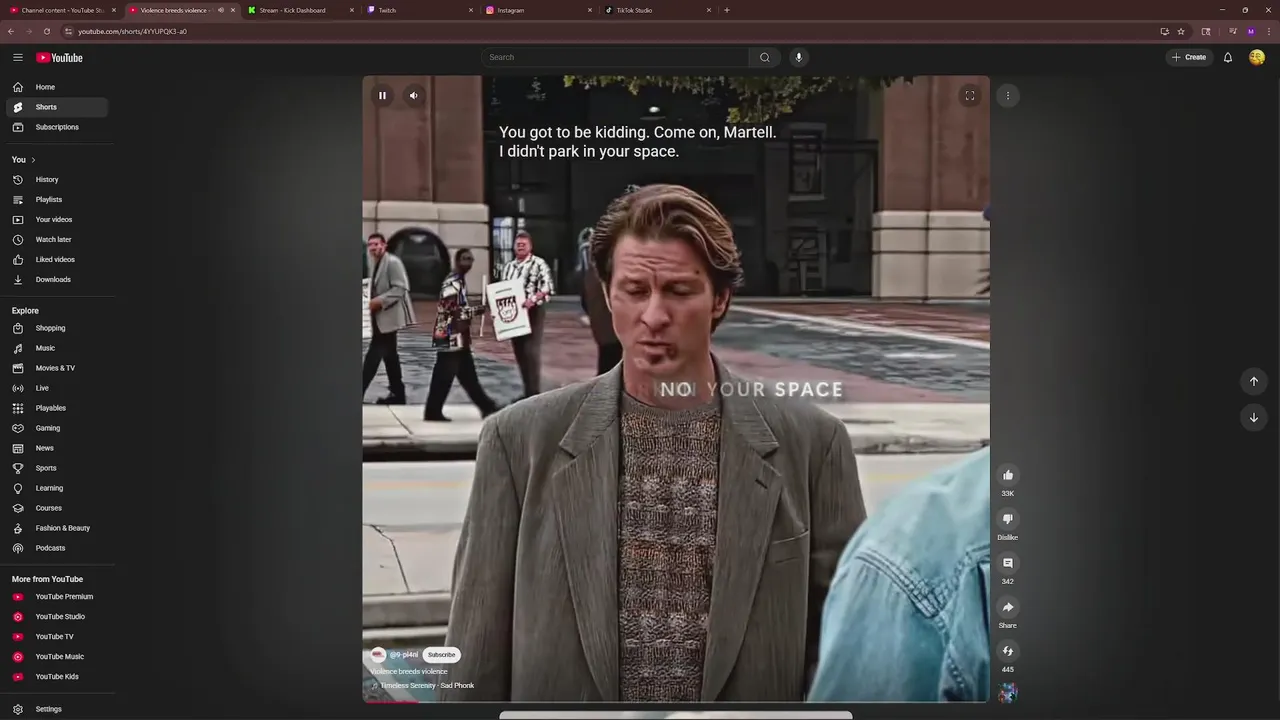The width and height of the screenshot is (1280, 720).
Task: Subscribe to the @9-pl4nl channel
Action: (x=441, y=655)
